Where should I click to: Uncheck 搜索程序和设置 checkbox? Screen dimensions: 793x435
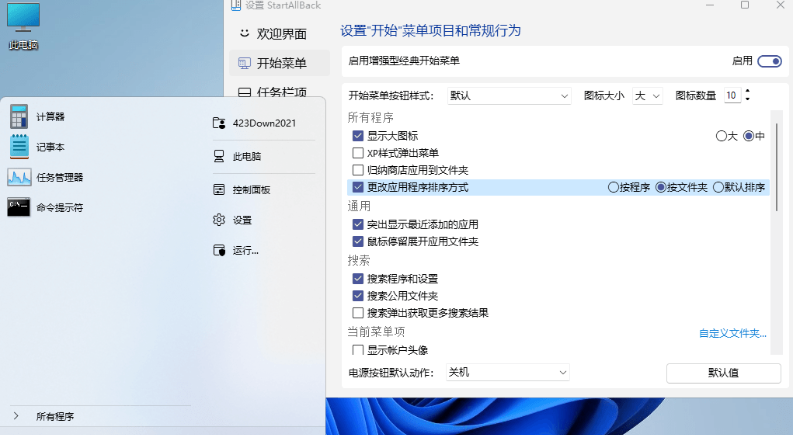[358, 279]
